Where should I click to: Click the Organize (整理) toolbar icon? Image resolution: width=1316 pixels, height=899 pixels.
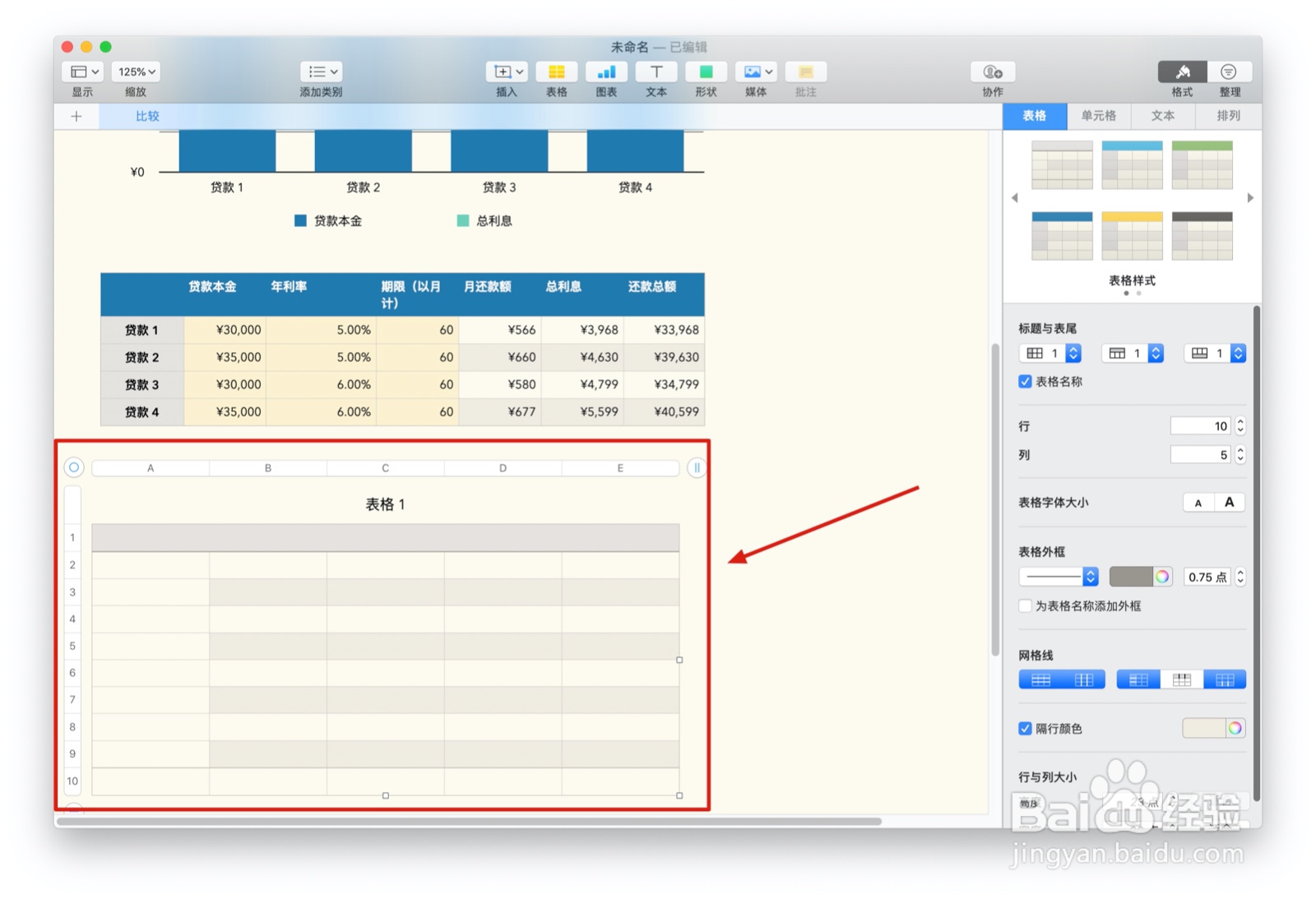(1229, 72)
